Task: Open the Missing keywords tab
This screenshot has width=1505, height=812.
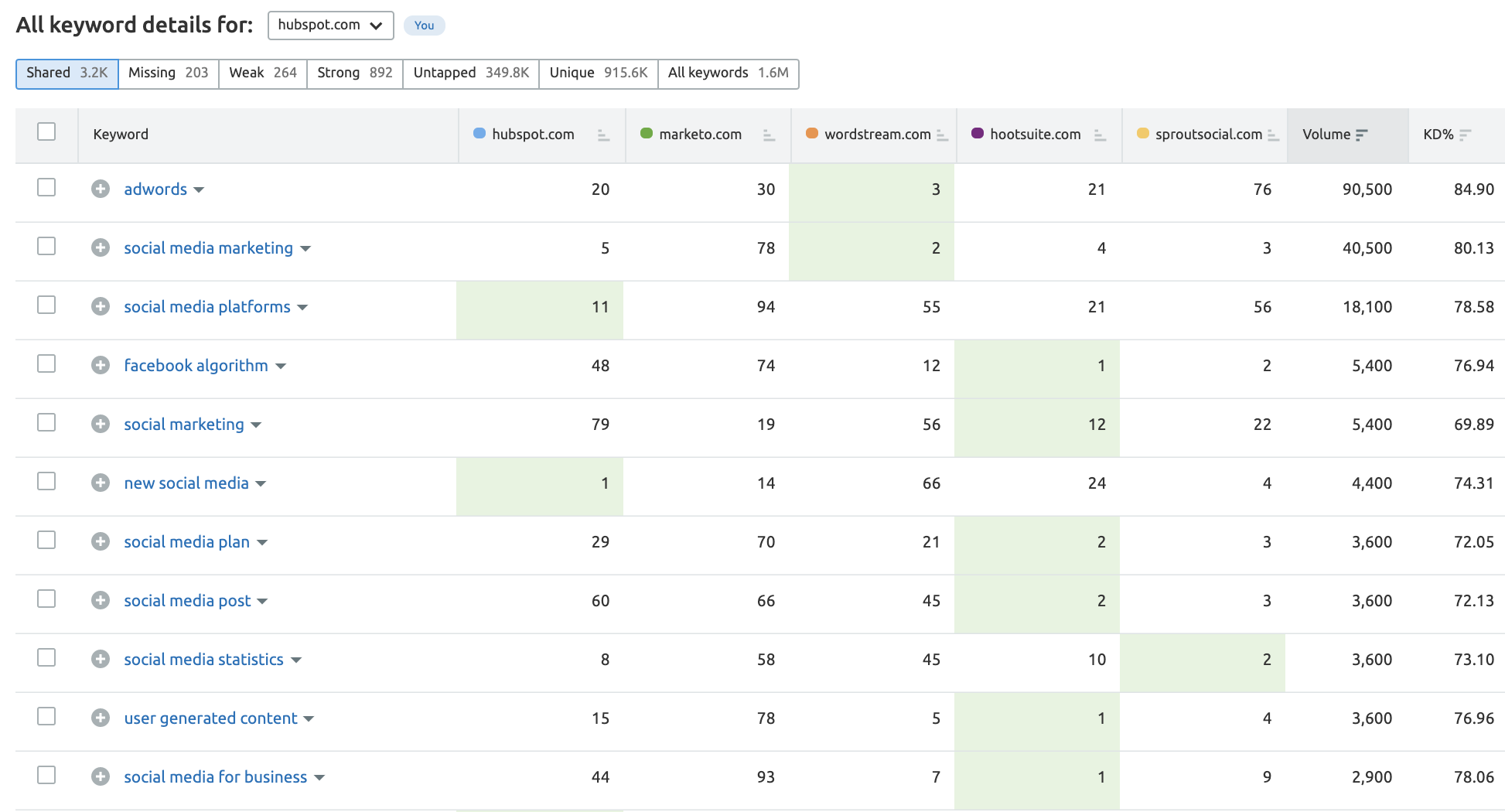Action: 168,73
